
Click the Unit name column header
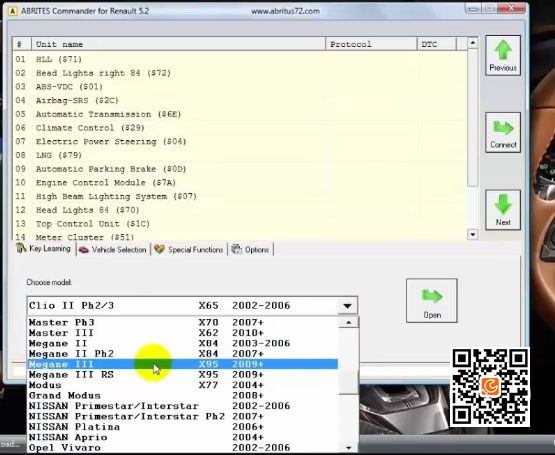[178, 44]
